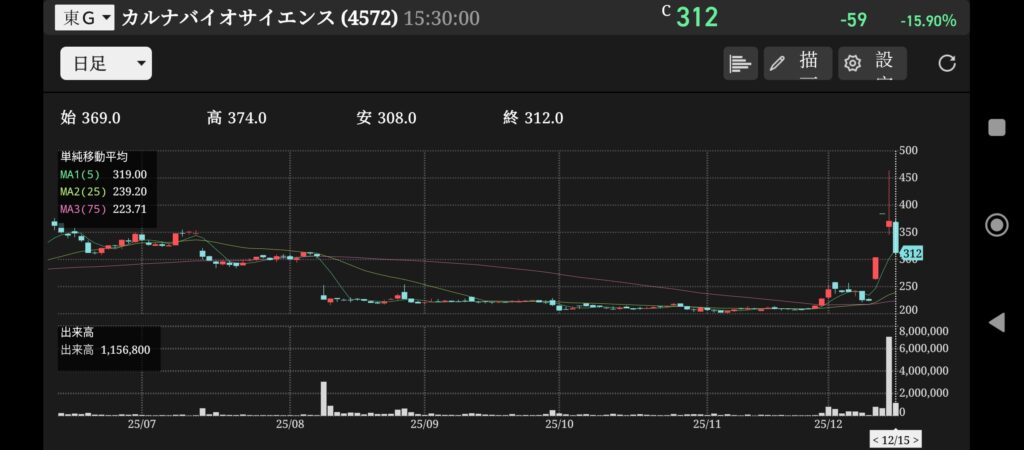Select the 12/15 date cursor marker
The height and width of the screenshot is (450, 1024).
[x=896, y=440]
